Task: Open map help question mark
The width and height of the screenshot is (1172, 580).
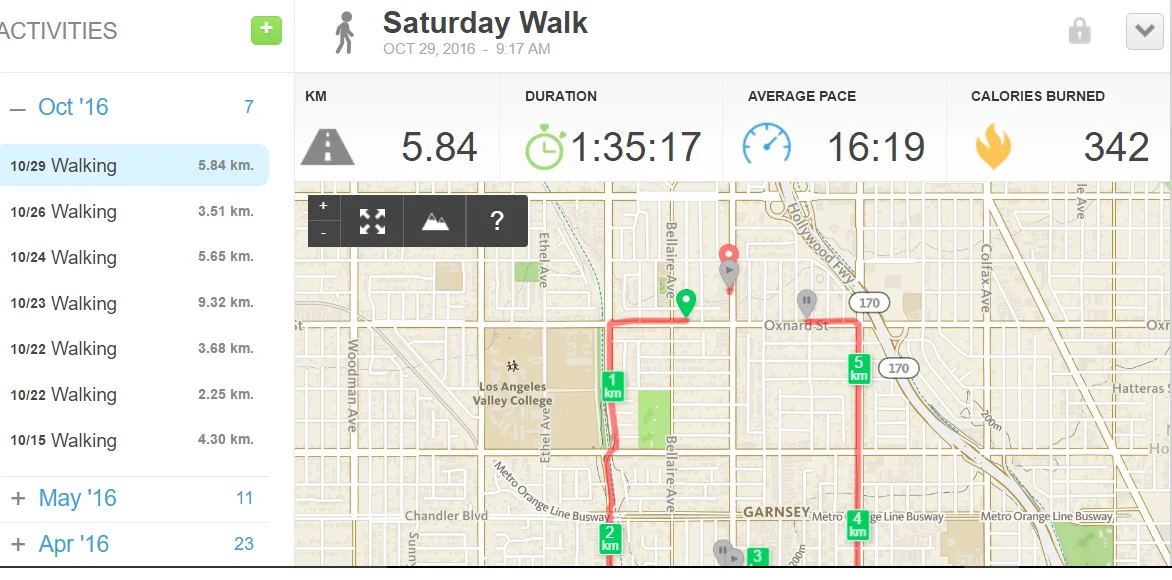Action: tap(497, 221)
